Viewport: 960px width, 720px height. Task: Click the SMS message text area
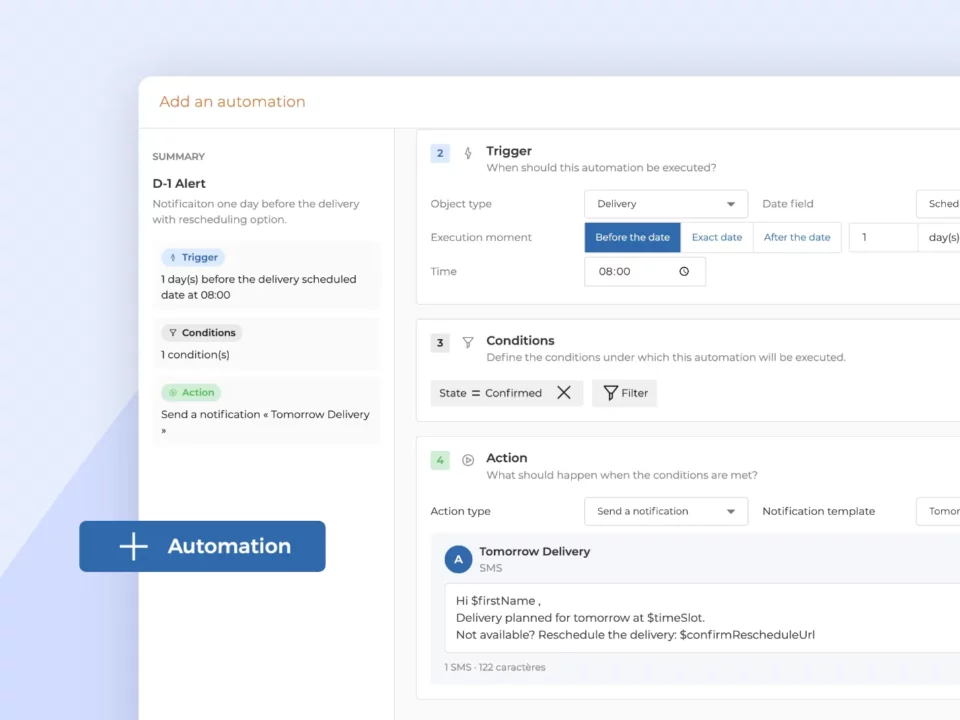[x=702, y=618]
